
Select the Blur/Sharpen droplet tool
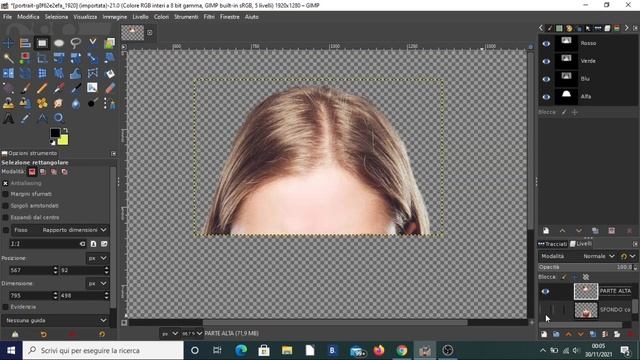click(x=76, y=104)
